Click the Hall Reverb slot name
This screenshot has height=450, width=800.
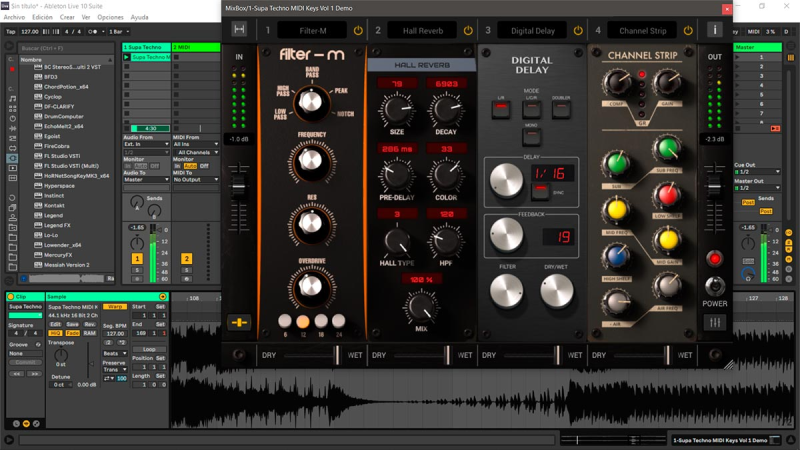click(422, 31)
